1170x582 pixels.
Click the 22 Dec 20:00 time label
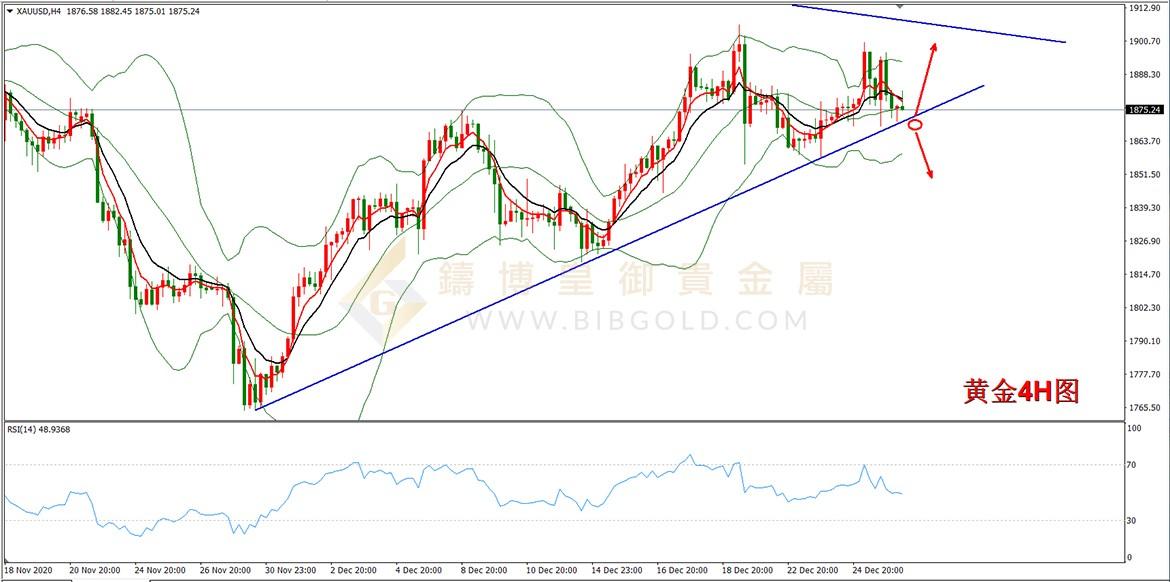(x=813, y=570)
